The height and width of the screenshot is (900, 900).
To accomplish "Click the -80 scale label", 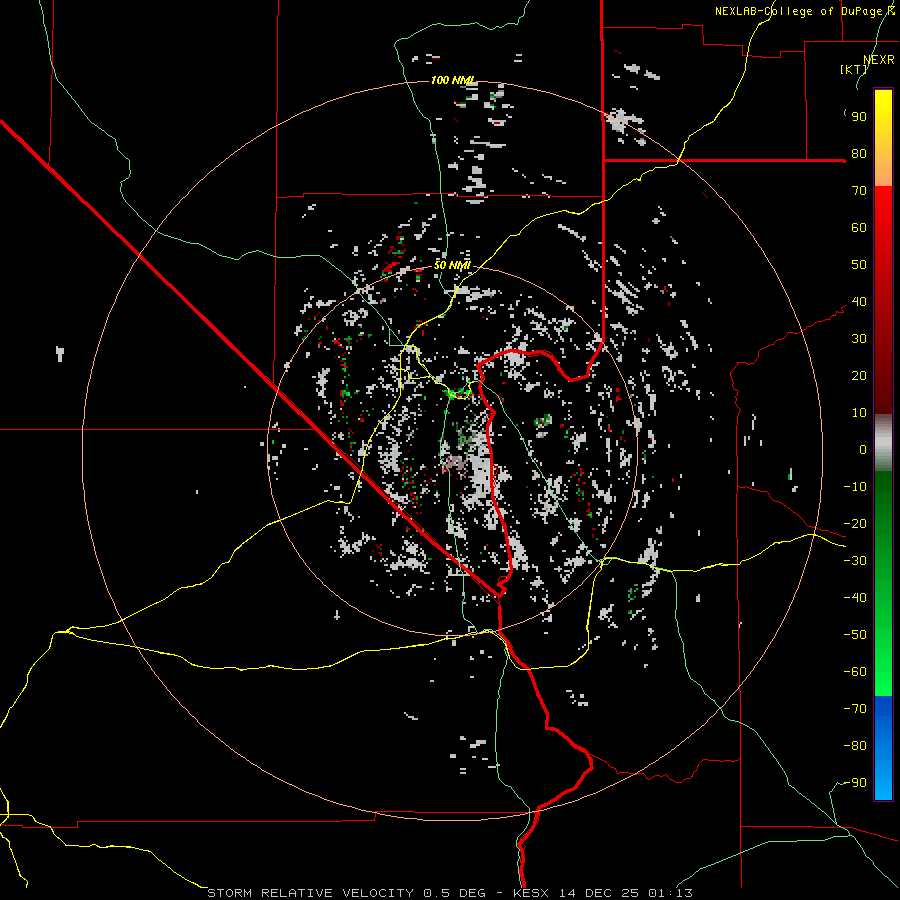I will coord(855,746).
